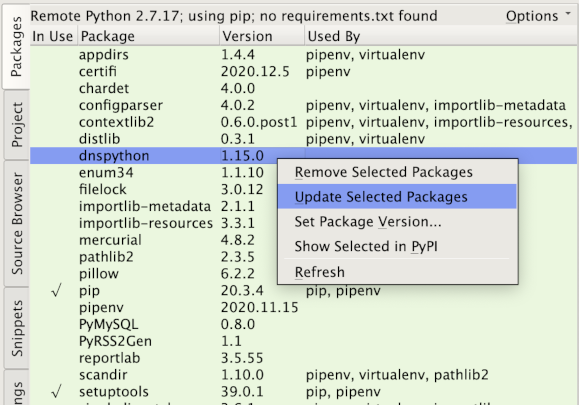Click 'pipenv, virtualenv, pathlib2' used-by for scandir
Screen dimensions: 579x405
pos(397,375)
